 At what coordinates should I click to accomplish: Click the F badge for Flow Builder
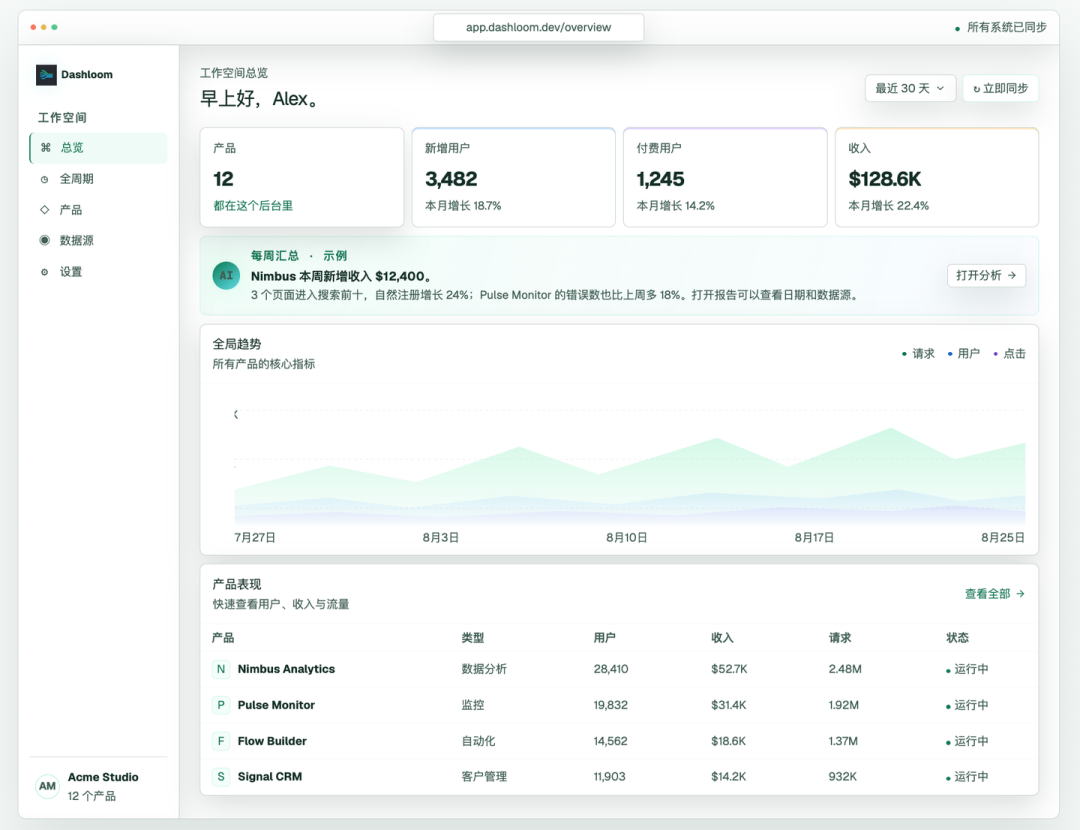pos(220,741)
